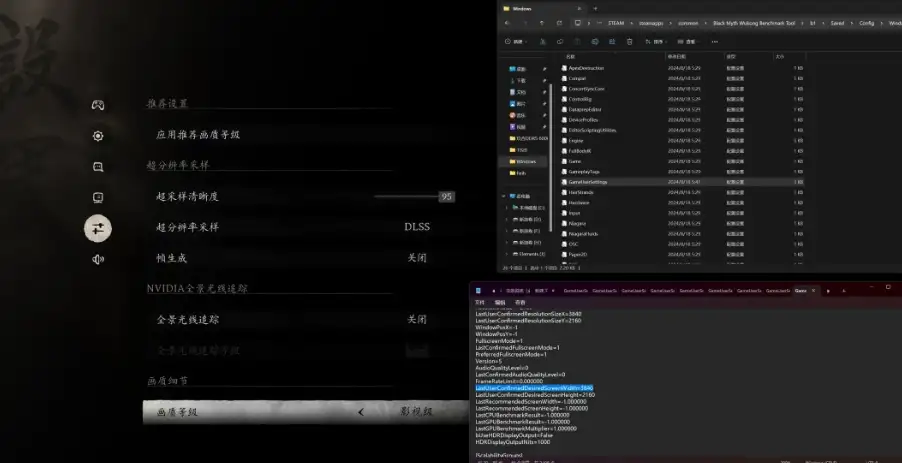This screenshot has width=902, height=463.
Task: Select the Engine config file
Action: point(575,140)
